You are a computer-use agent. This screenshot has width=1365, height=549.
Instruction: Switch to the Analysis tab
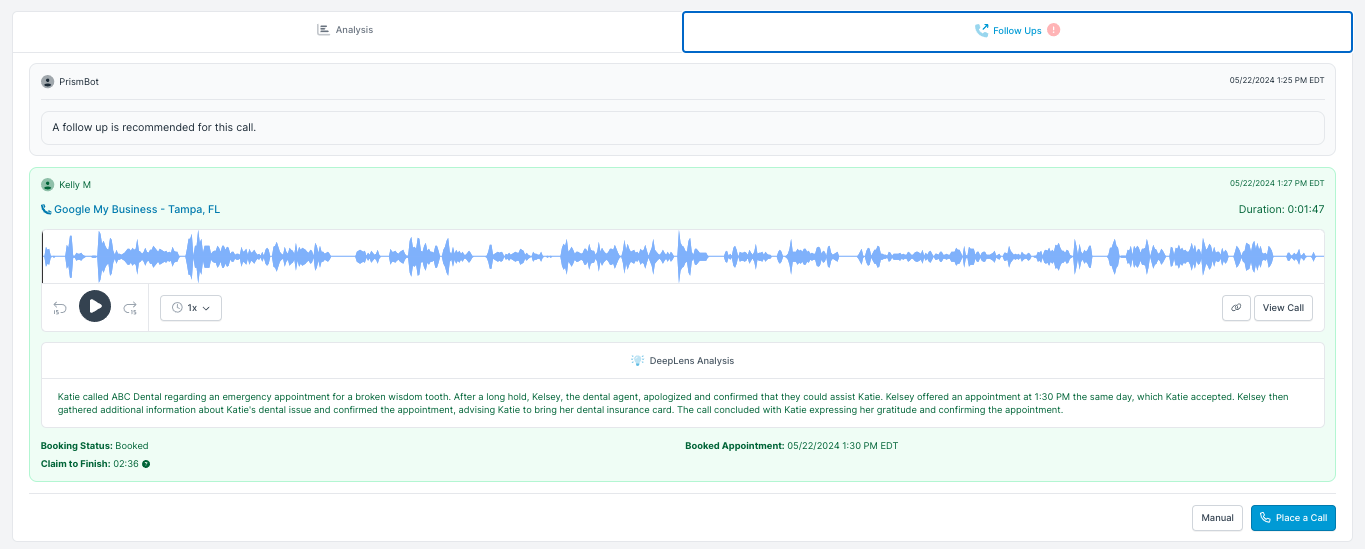tap(346, 31)
